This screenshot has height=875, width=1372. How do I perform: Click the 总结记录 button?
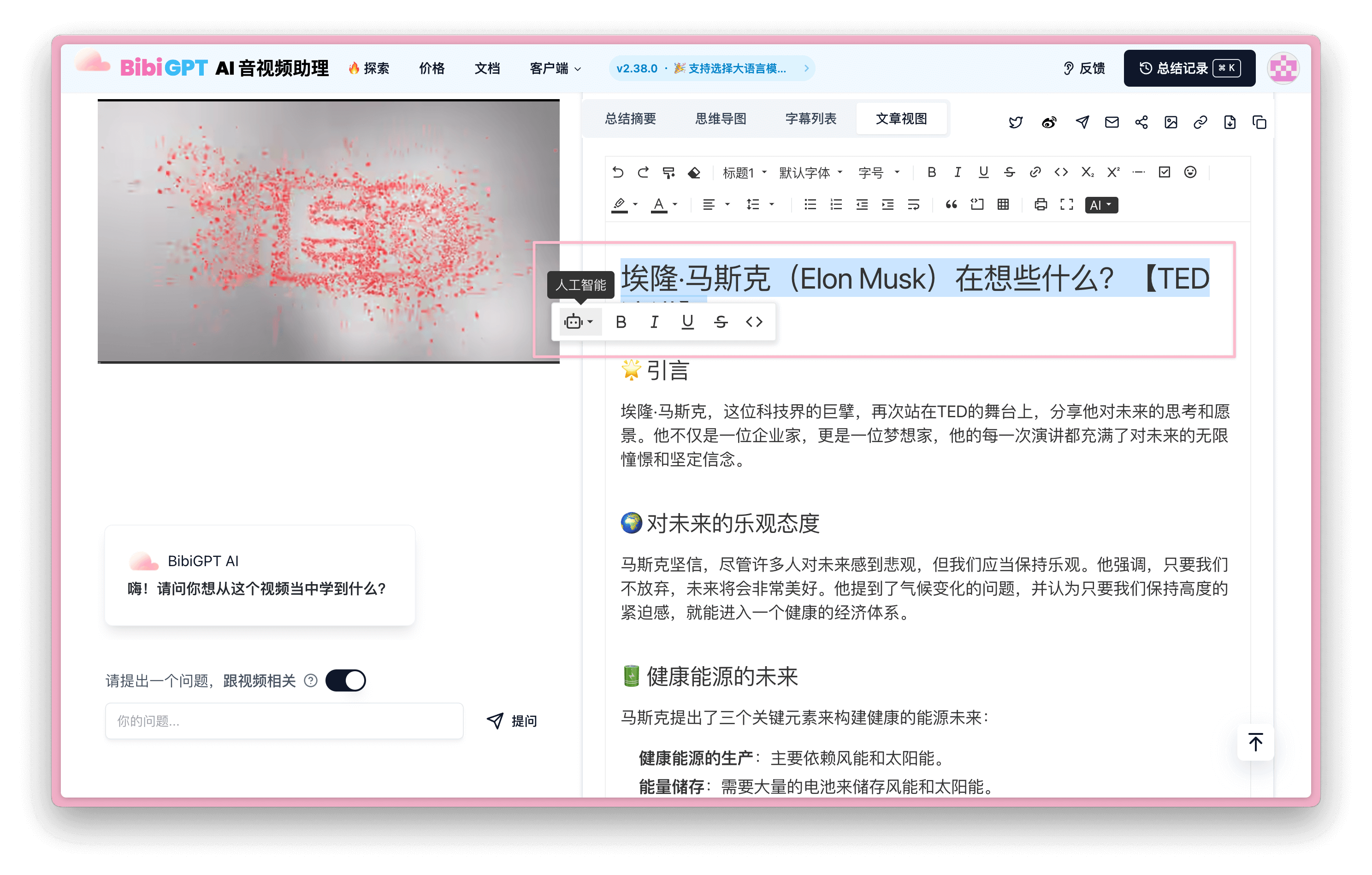pos(1189,68)
